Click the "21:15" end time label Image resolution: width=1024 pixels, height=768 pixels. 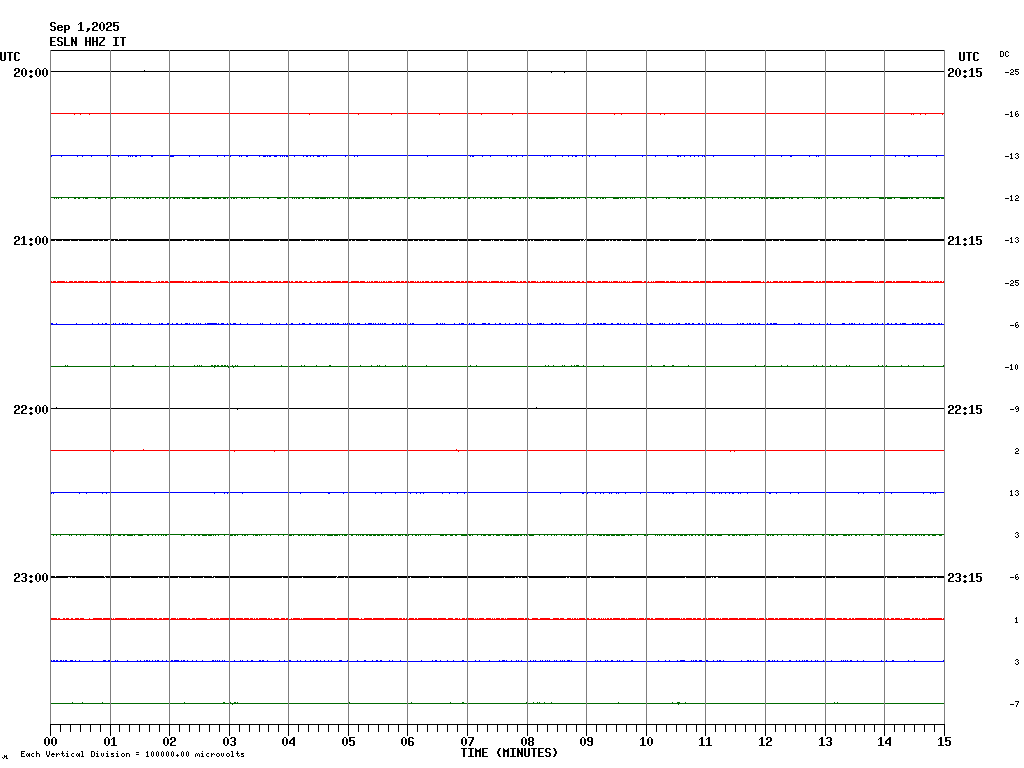965,241
